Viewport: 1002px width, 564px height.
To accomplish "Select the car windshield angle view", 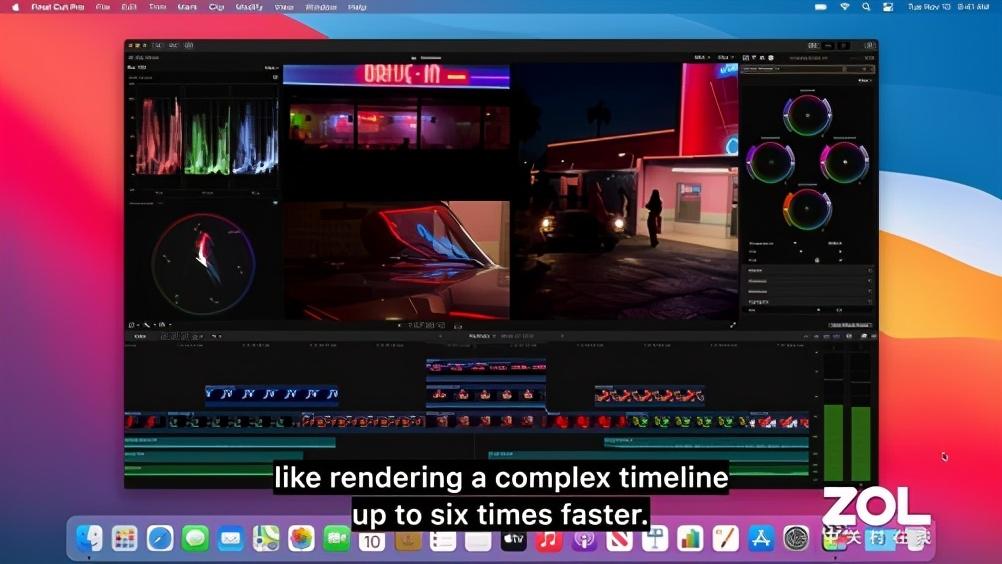I will 396,261.
